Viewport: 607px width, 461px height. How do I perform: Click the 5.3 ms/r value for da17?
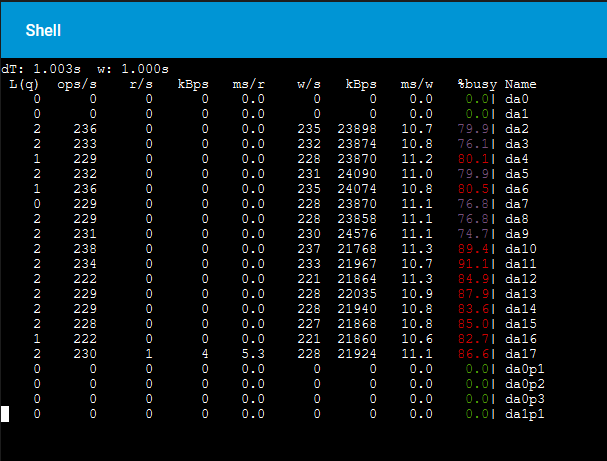point(253,354)
